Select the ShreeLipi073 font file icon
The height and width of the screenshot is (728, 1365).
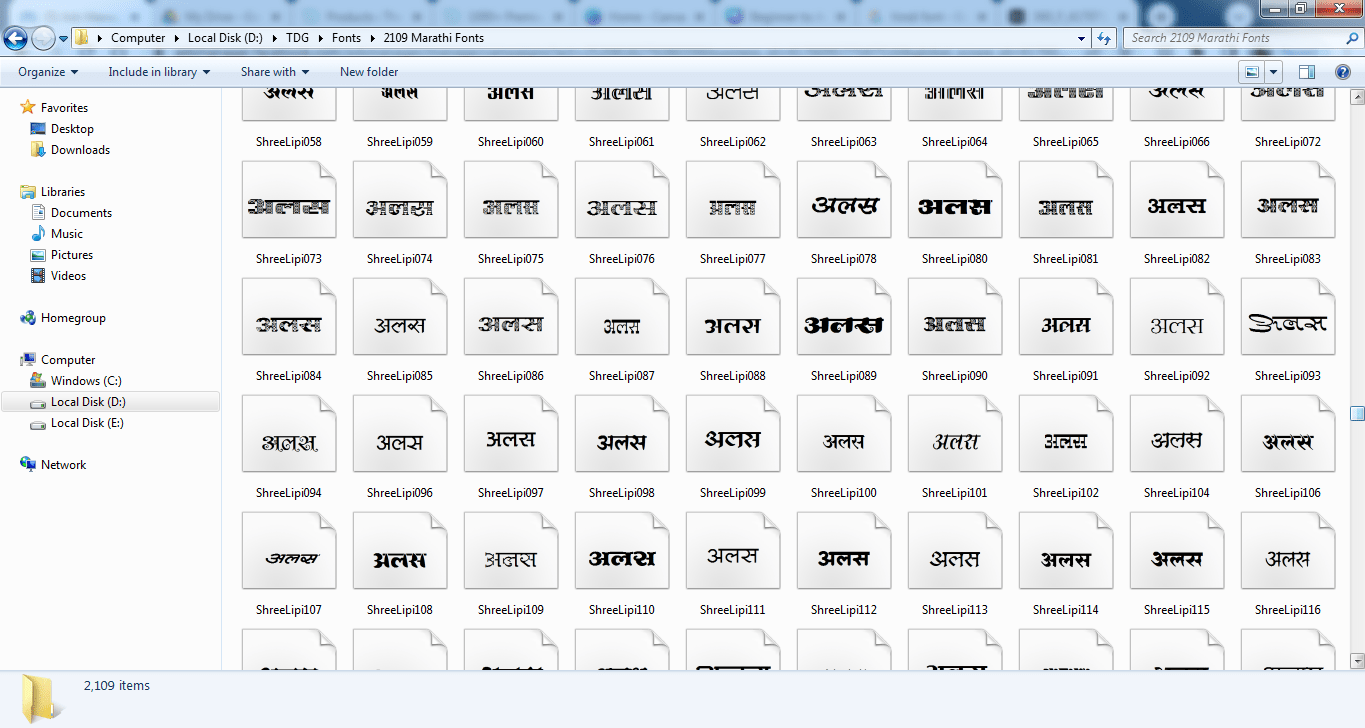click(x=289, y=200)
